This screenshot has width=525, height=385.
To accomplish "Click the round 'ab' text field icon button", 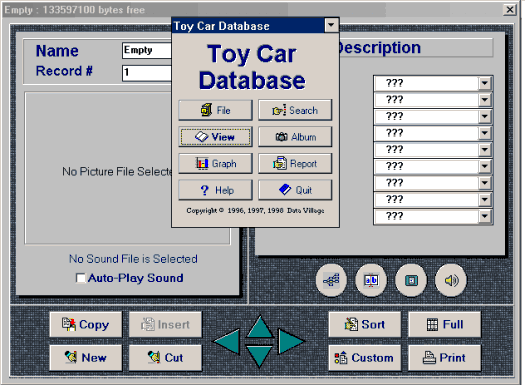I will (x=371, y=280).
